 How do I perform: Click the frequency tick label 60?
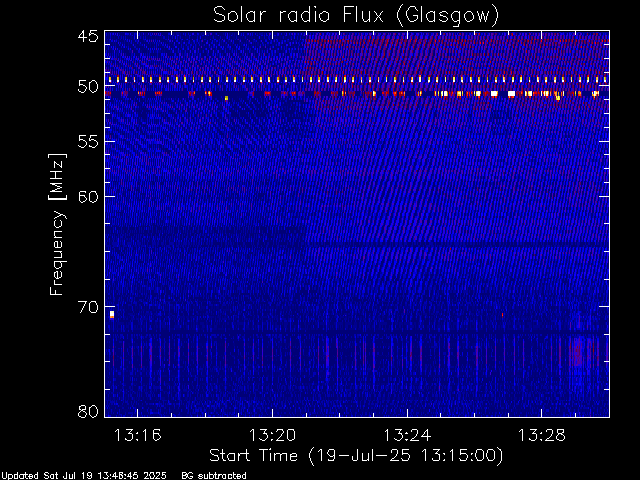[88, 197]
